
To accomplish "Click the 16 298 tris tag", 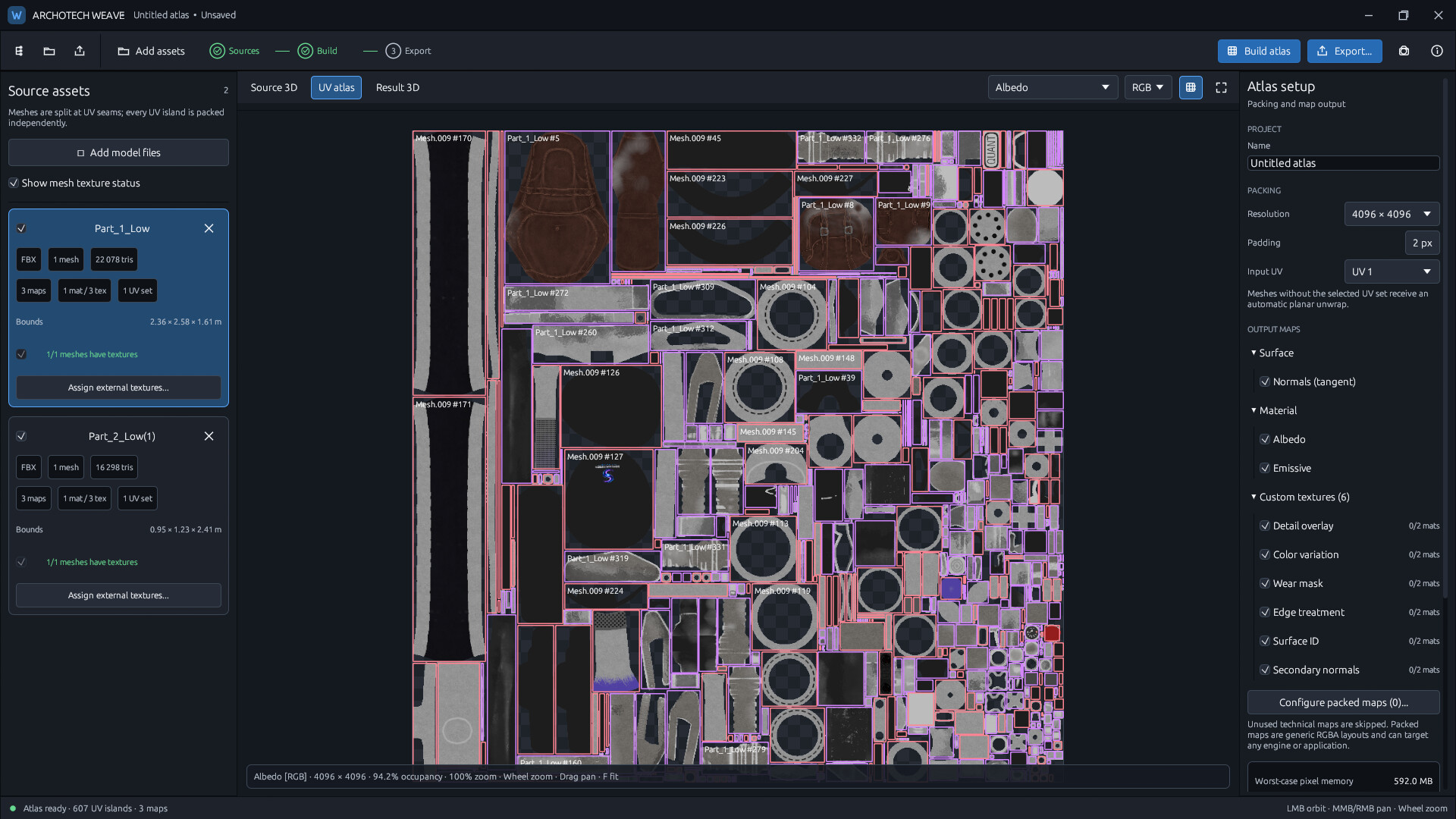I will [x=114, y=467].
